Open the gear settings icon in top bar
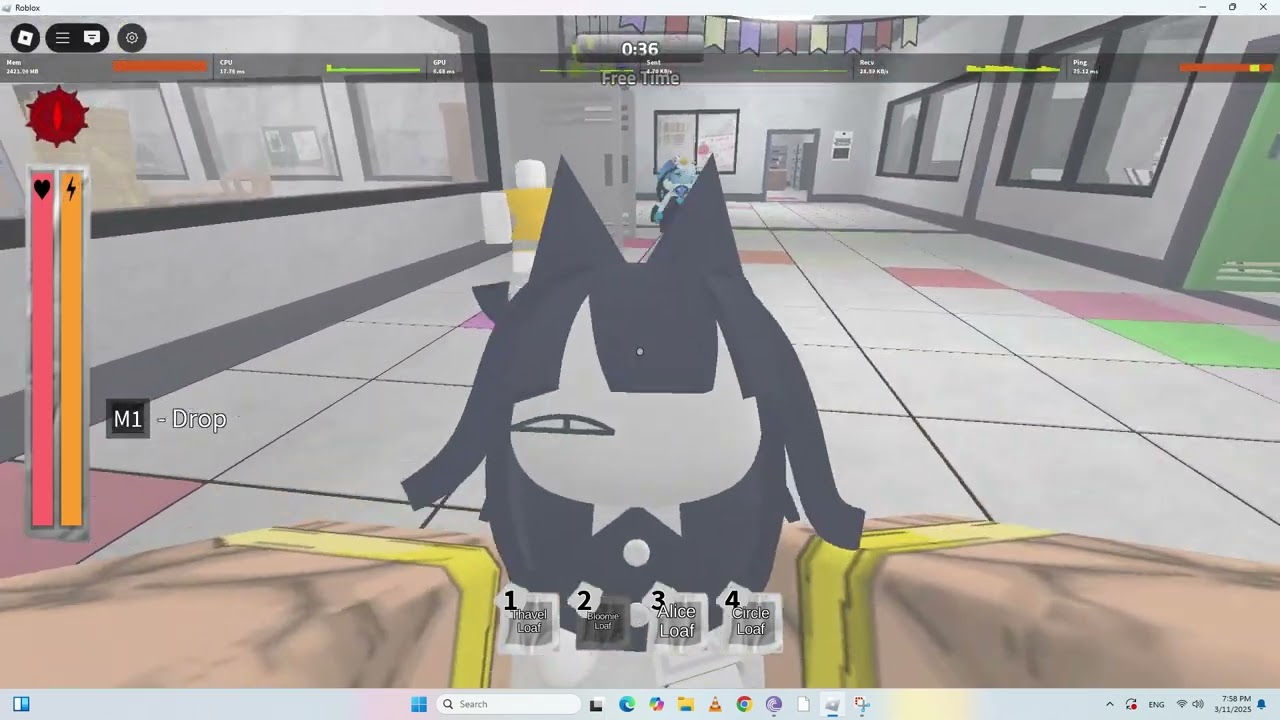The height and width of the screenshot is (720, 1280). (132, 38)
